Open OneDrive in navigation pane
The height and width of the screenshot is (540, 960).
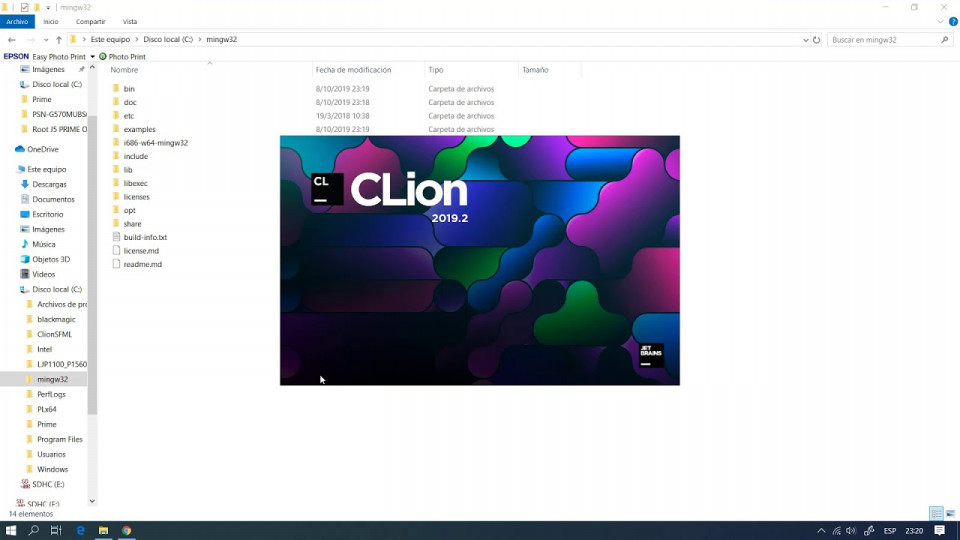43,149
